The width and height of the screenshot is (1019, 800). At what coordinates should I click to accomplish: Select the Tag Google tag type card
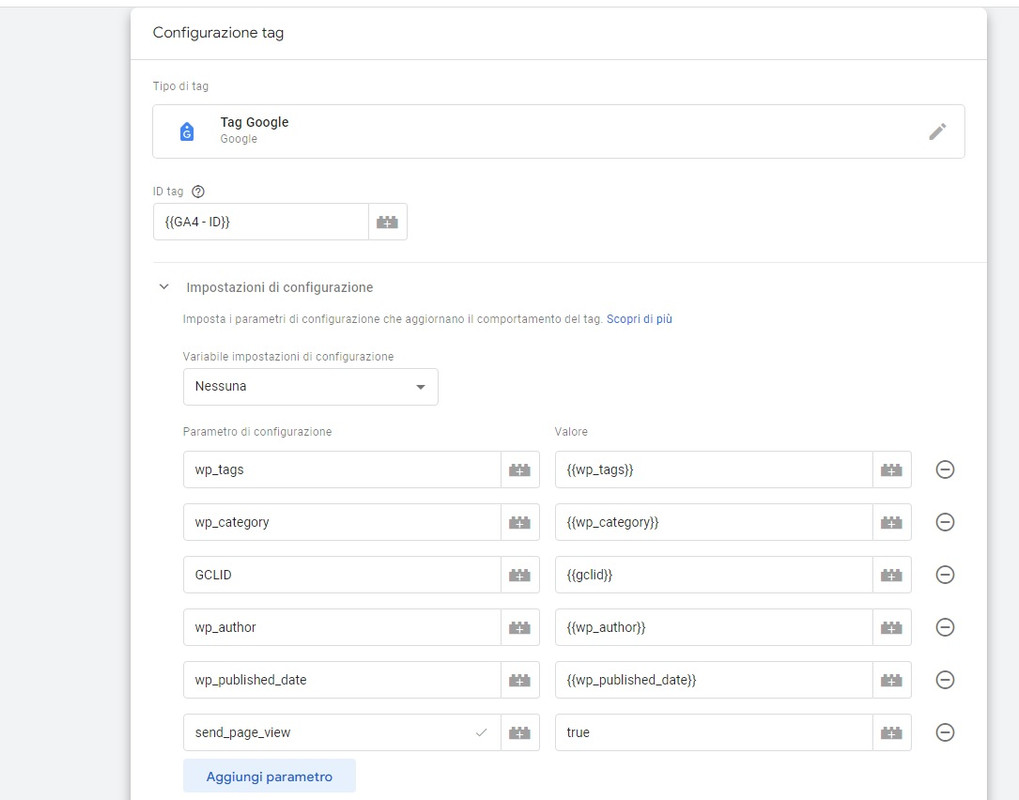coord(540,131)
